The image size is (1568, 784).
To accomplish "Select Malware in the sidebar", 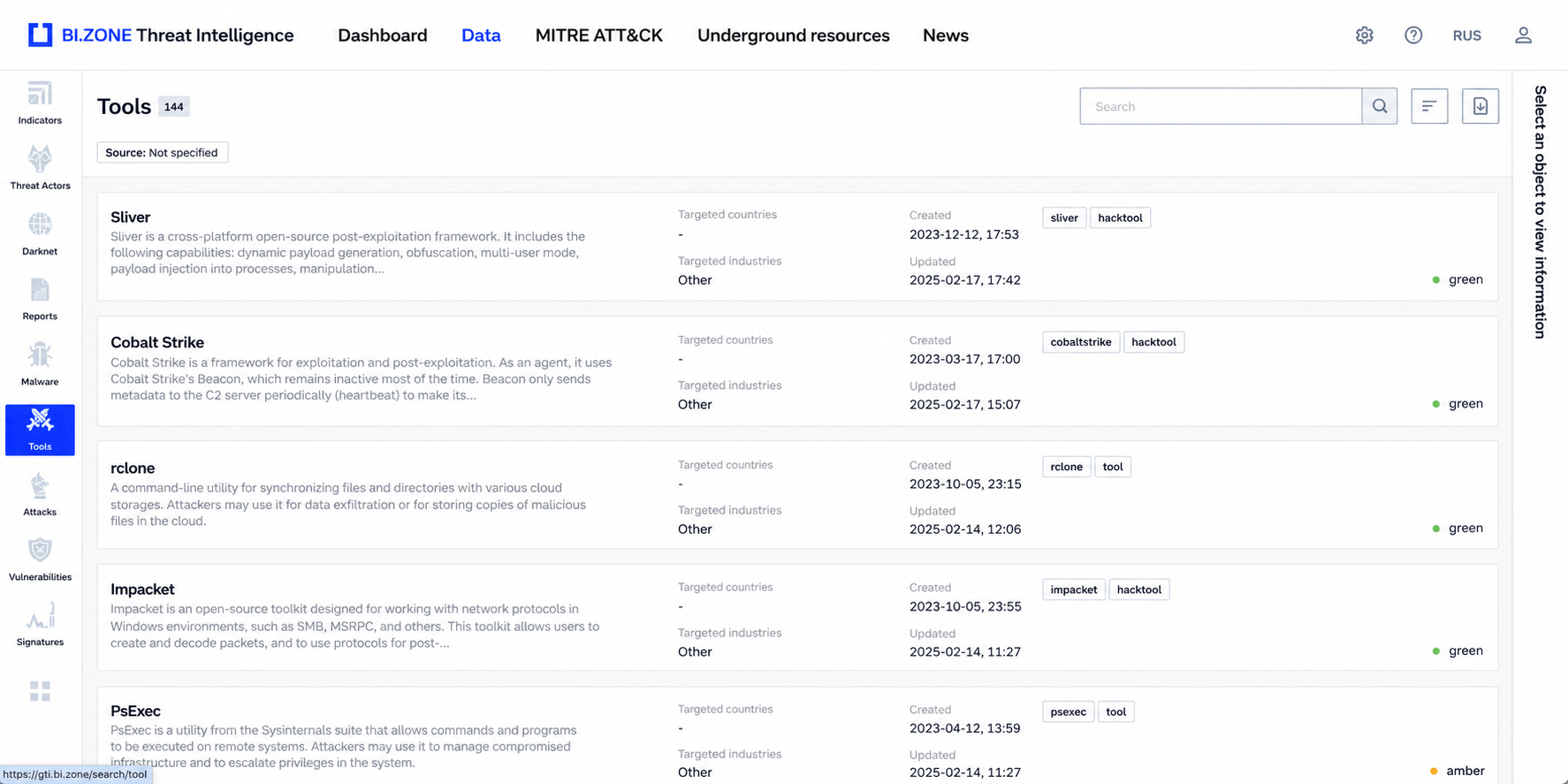I will pyautogui.click(x=40, y=364).
